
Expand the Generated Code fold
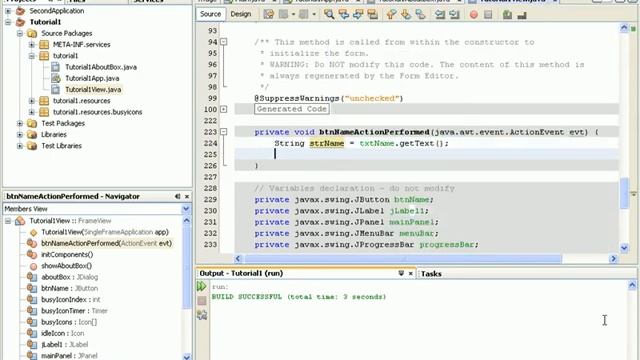tap(223, 109)
